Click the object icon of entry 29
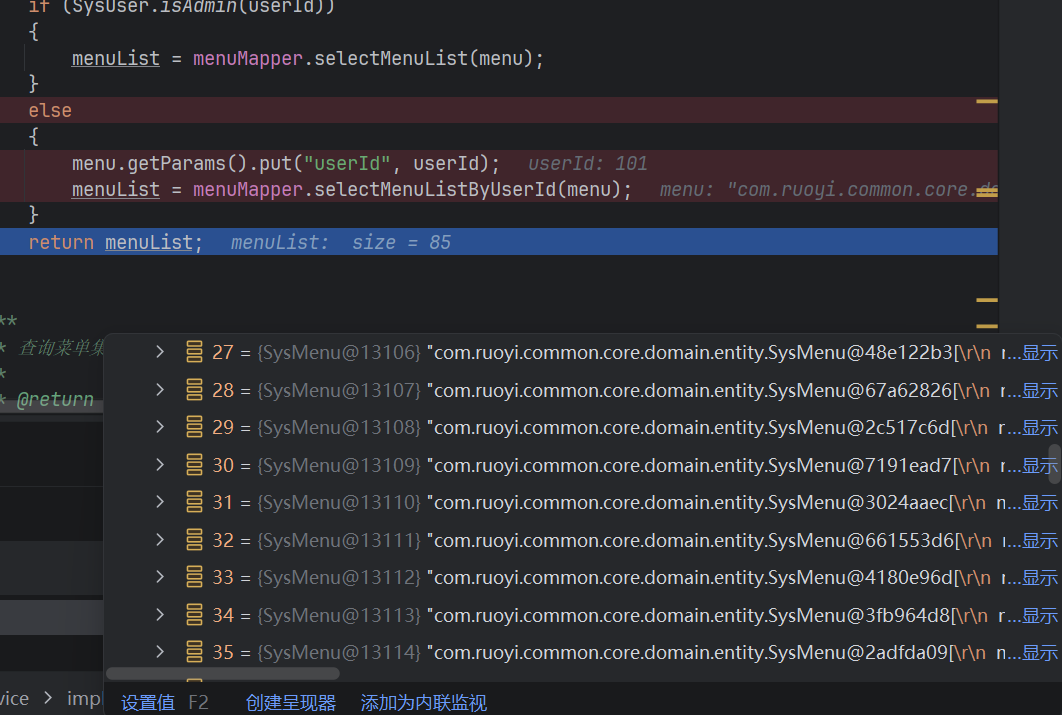This screenshot has height=715, width=1062. click(x=194, y=427)
